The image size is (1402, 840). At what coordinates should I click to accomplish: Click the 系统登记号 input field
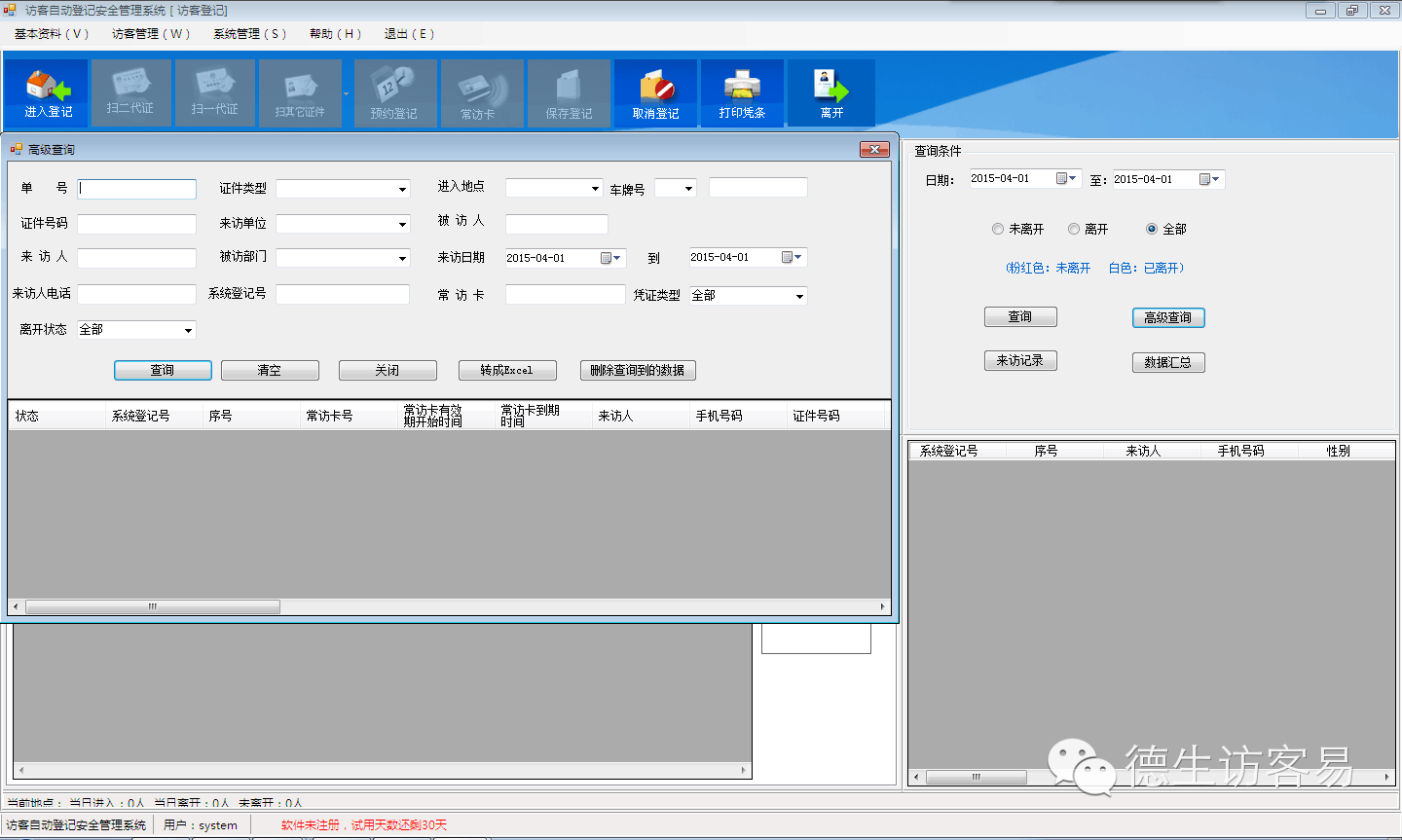point(343,294)
